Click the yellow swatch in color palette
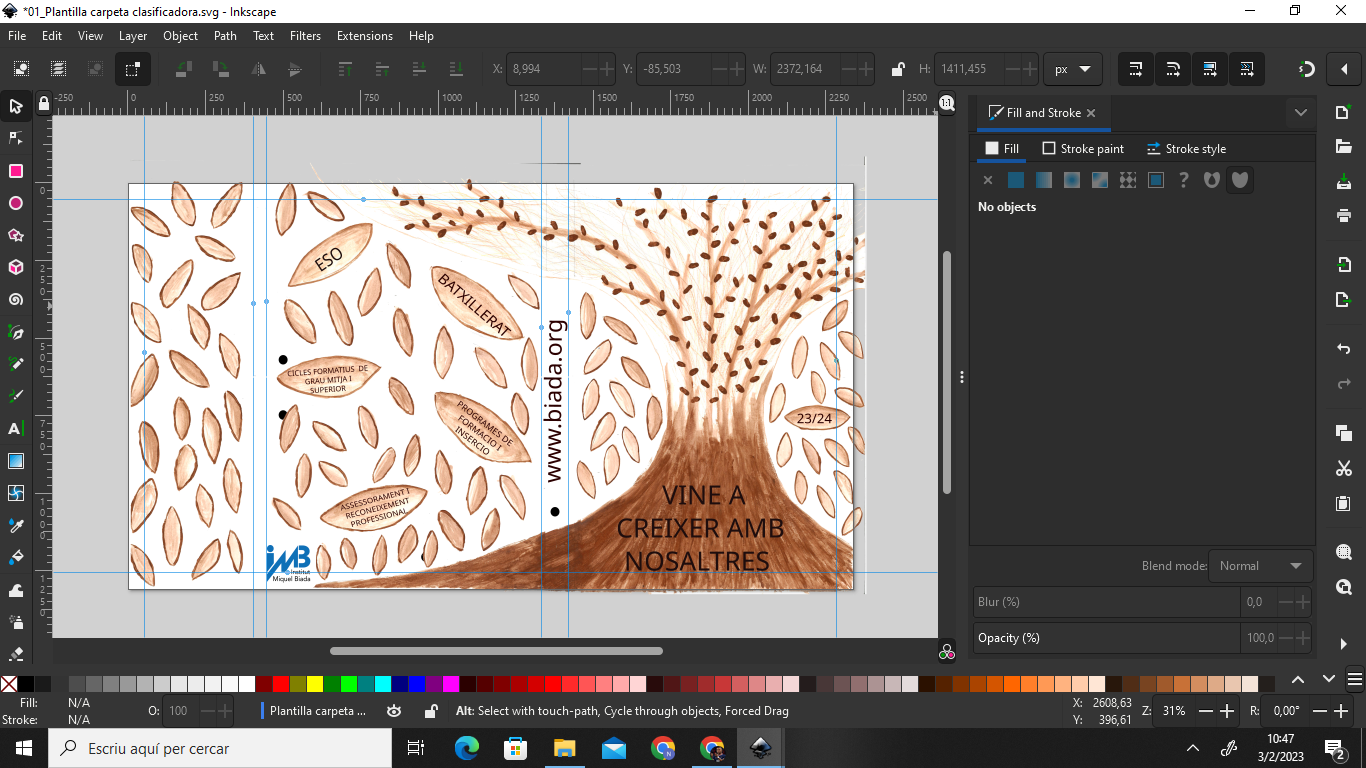The image size is (1366, 768). 314,684
